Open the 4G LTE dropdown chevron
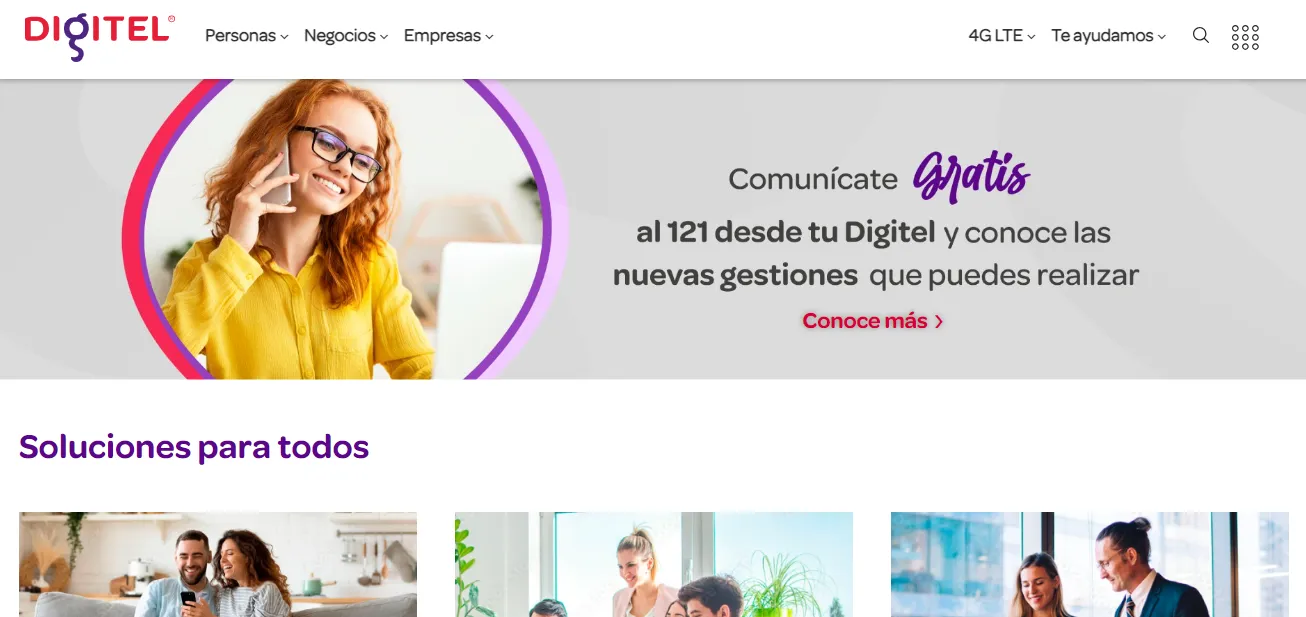The height and width of the screenshot is (617, 1306). (x=1031, y=37)
